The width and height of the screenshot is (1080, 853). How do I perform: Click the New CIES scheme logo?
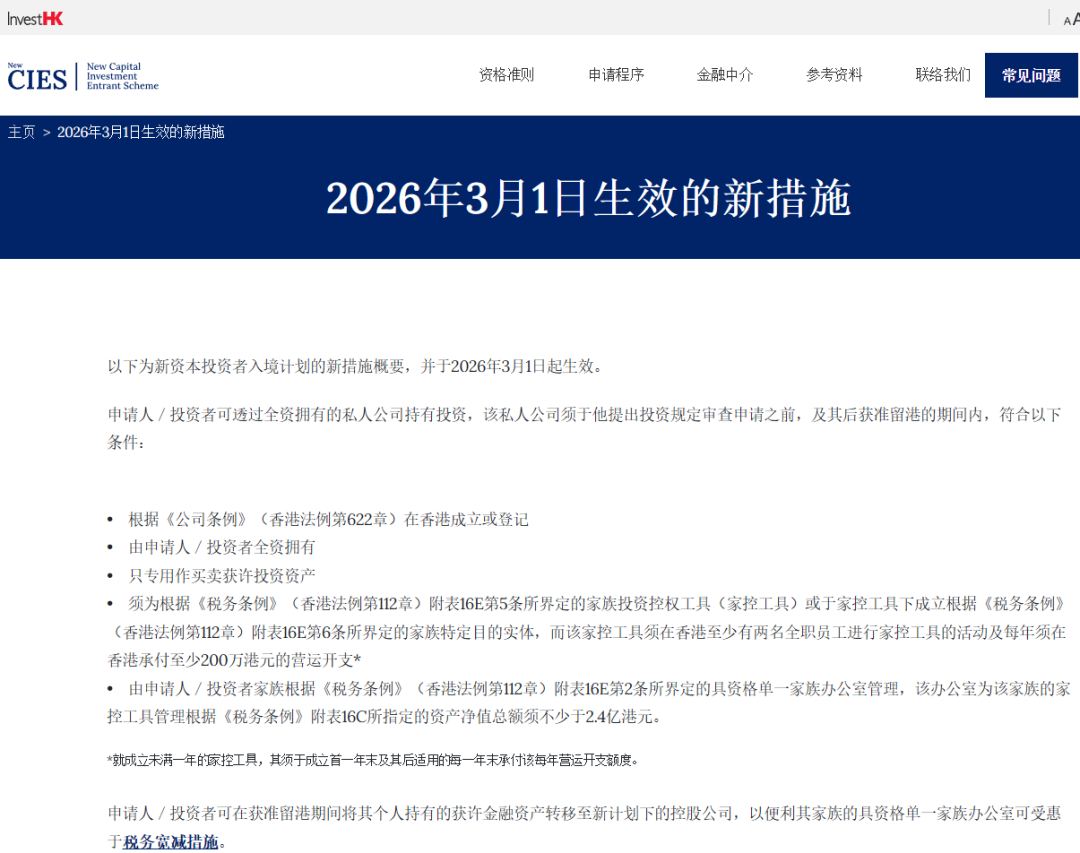[x=83, y=76]
